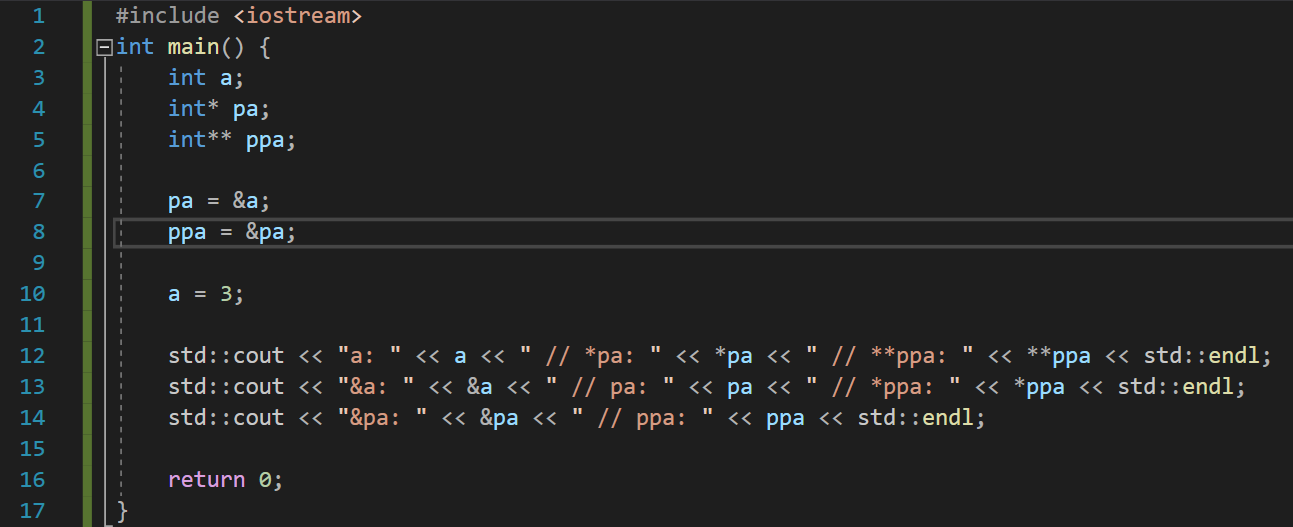Screen dimensions: 1293x527
Task: Click line number 17 in gutter
Action: 32,511
